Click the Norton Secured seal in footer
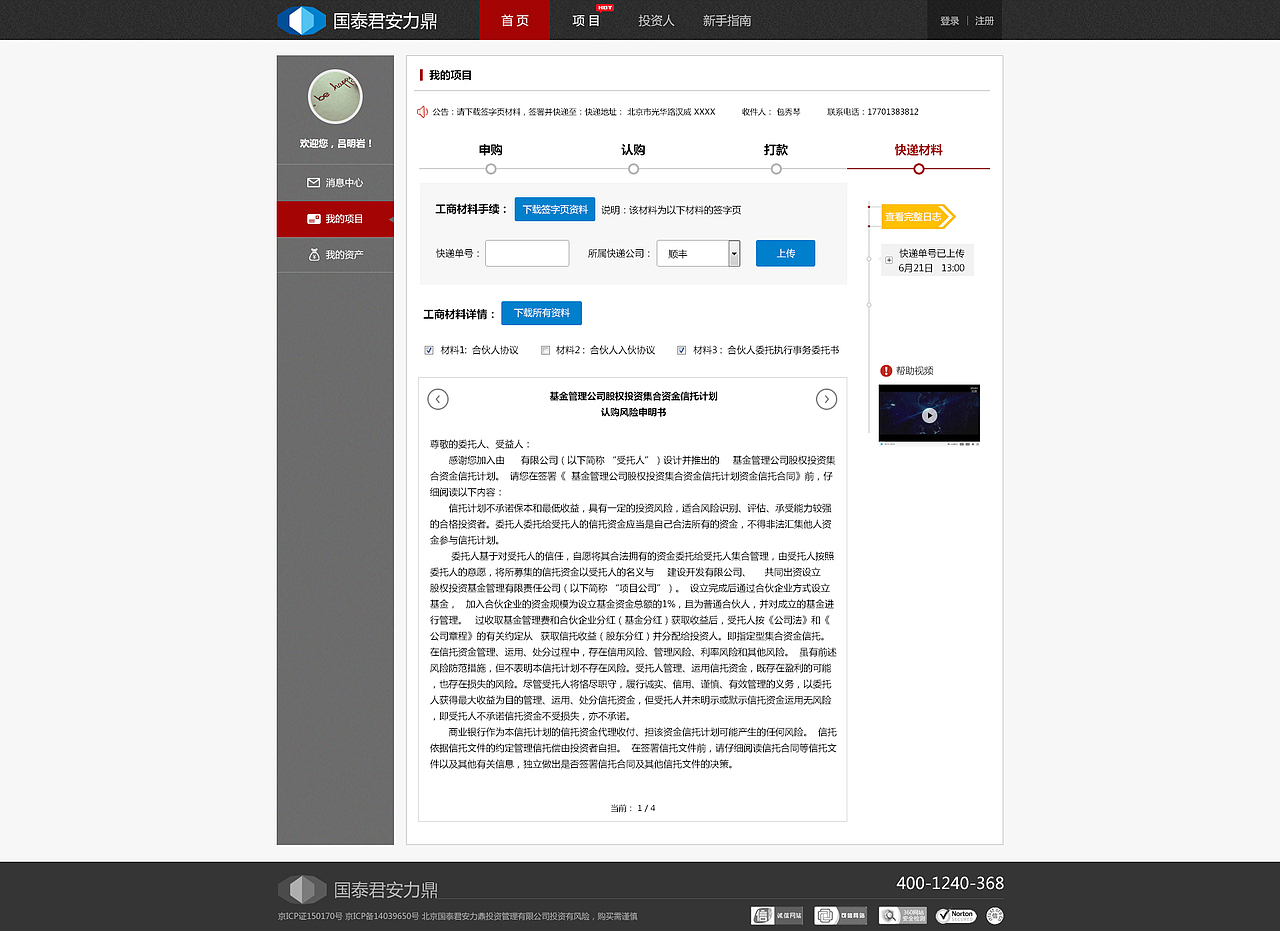The height and width of the screenshot is (931, 1280). click(955, 915)
